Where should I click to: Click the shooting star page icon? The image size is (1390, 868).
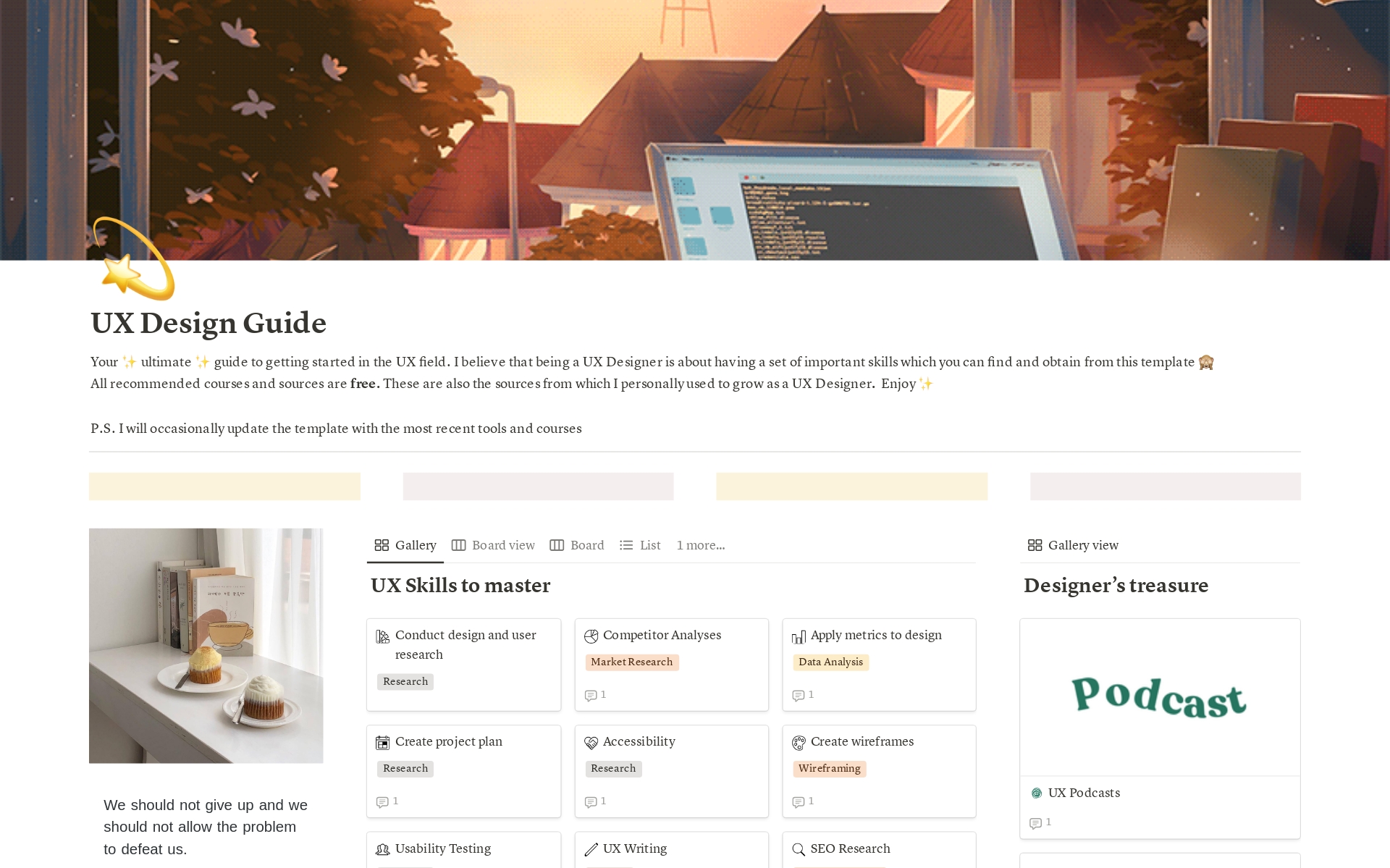(134, 261)
